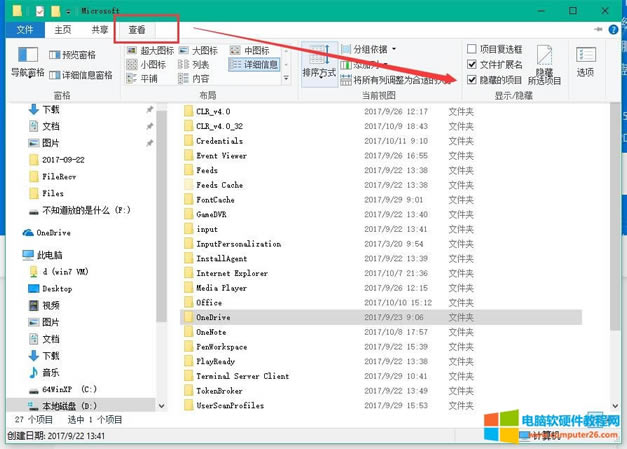Click the 排序方式 sort by icon
627x449 pixels.
coord(318,60)
